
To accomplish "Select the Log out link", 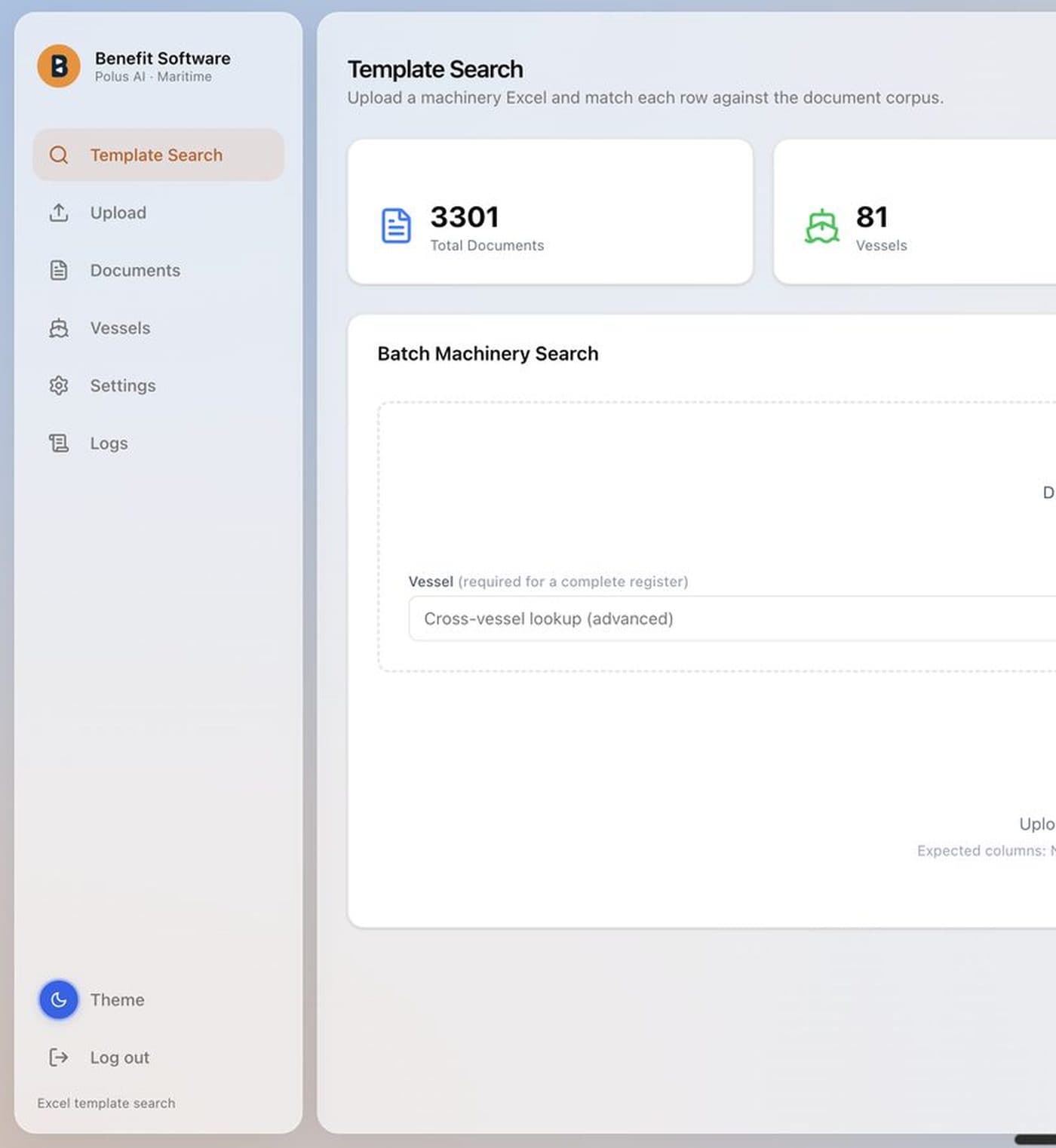I will [120, 1057].
